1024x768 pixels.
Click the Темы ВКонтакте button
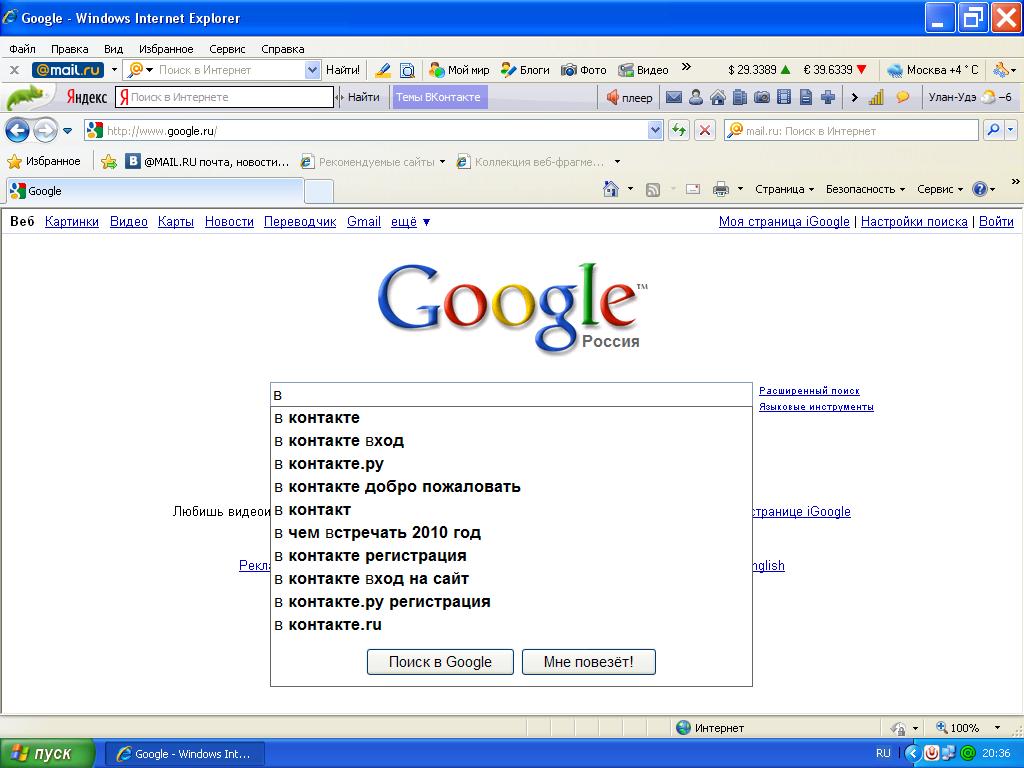point(438,97)
